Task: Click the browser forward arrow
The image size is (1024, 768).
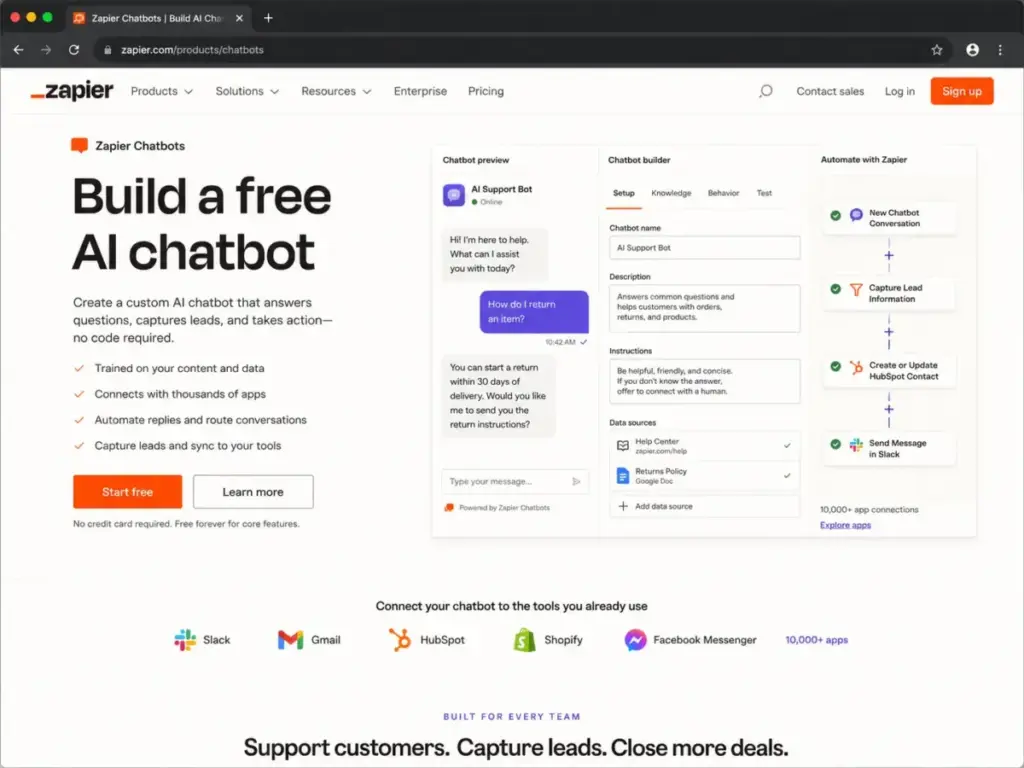Action: pos(46,50)
